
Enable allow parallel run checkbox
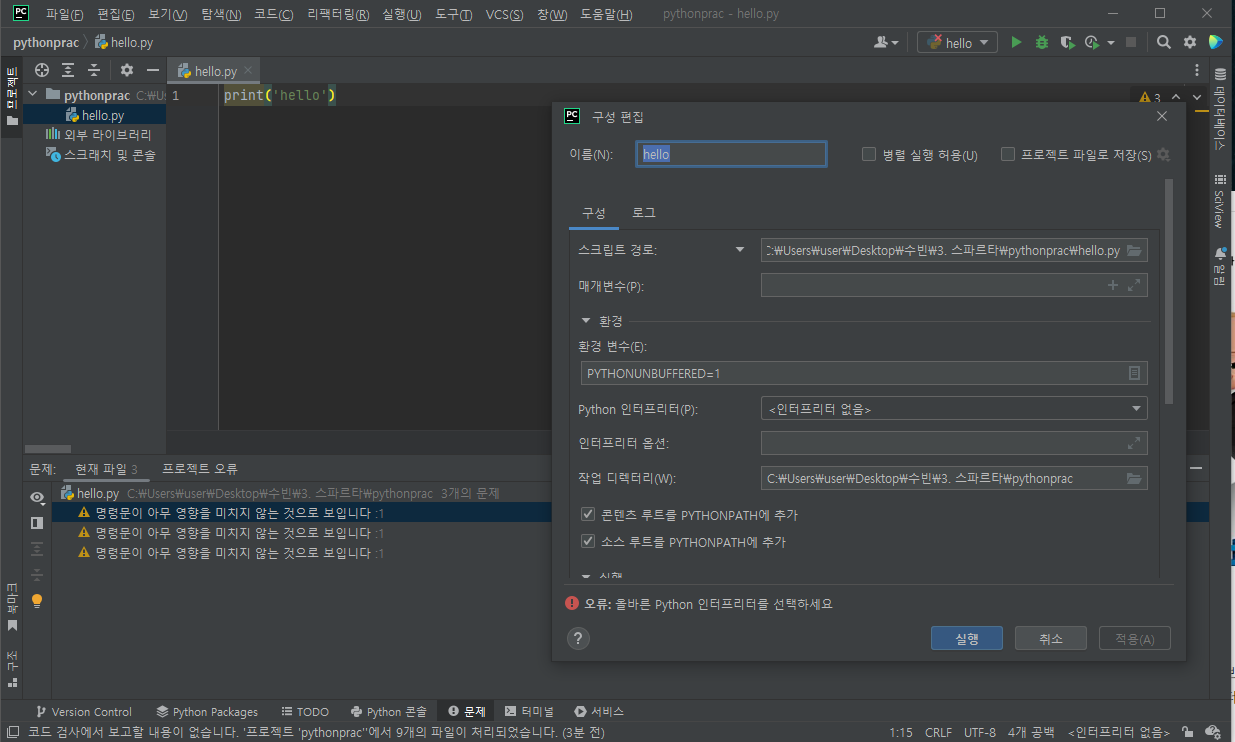869,154
